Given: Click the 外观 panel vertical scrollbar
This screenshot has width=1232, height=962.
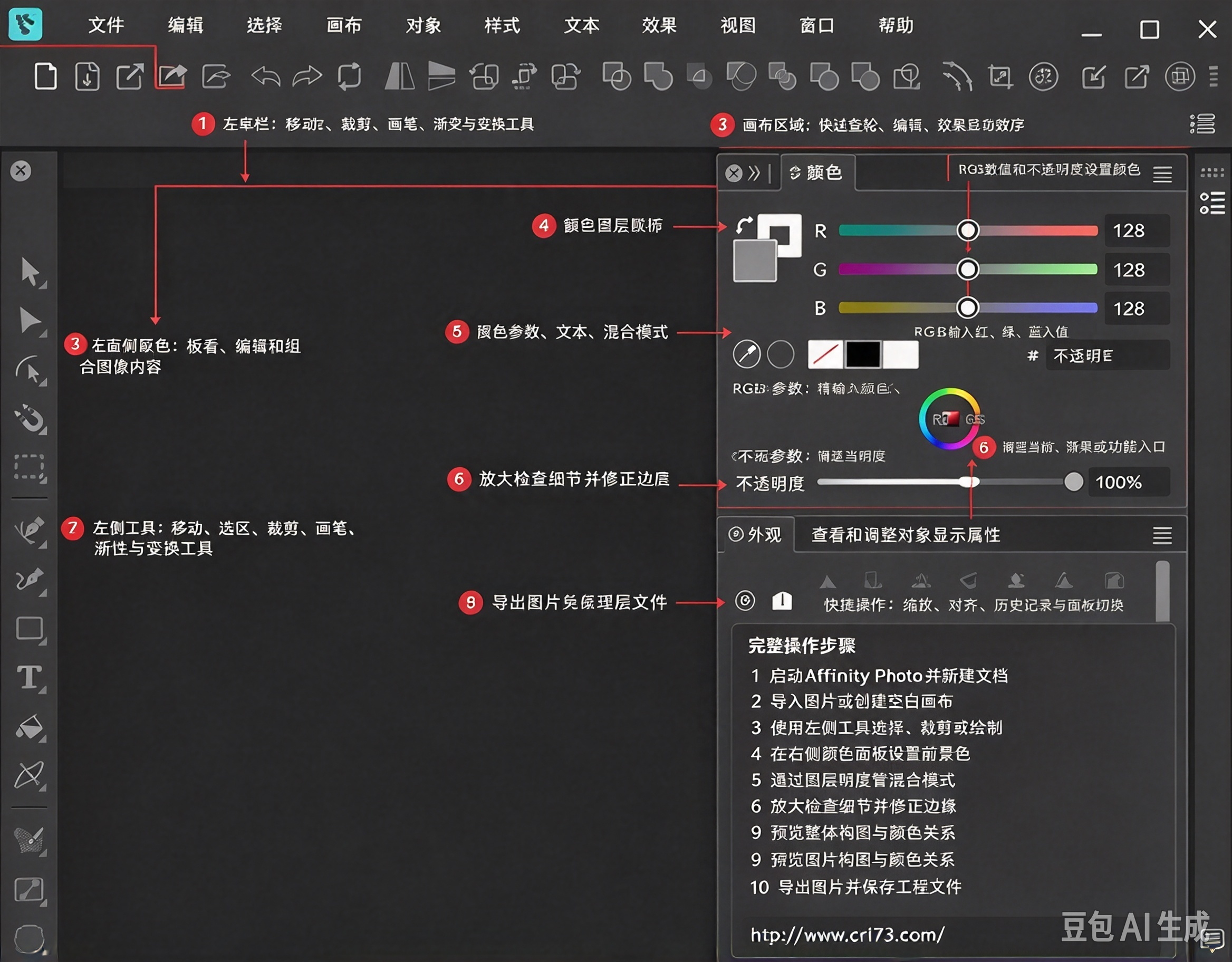Looking at the screenshot, I should (1162, 591).
